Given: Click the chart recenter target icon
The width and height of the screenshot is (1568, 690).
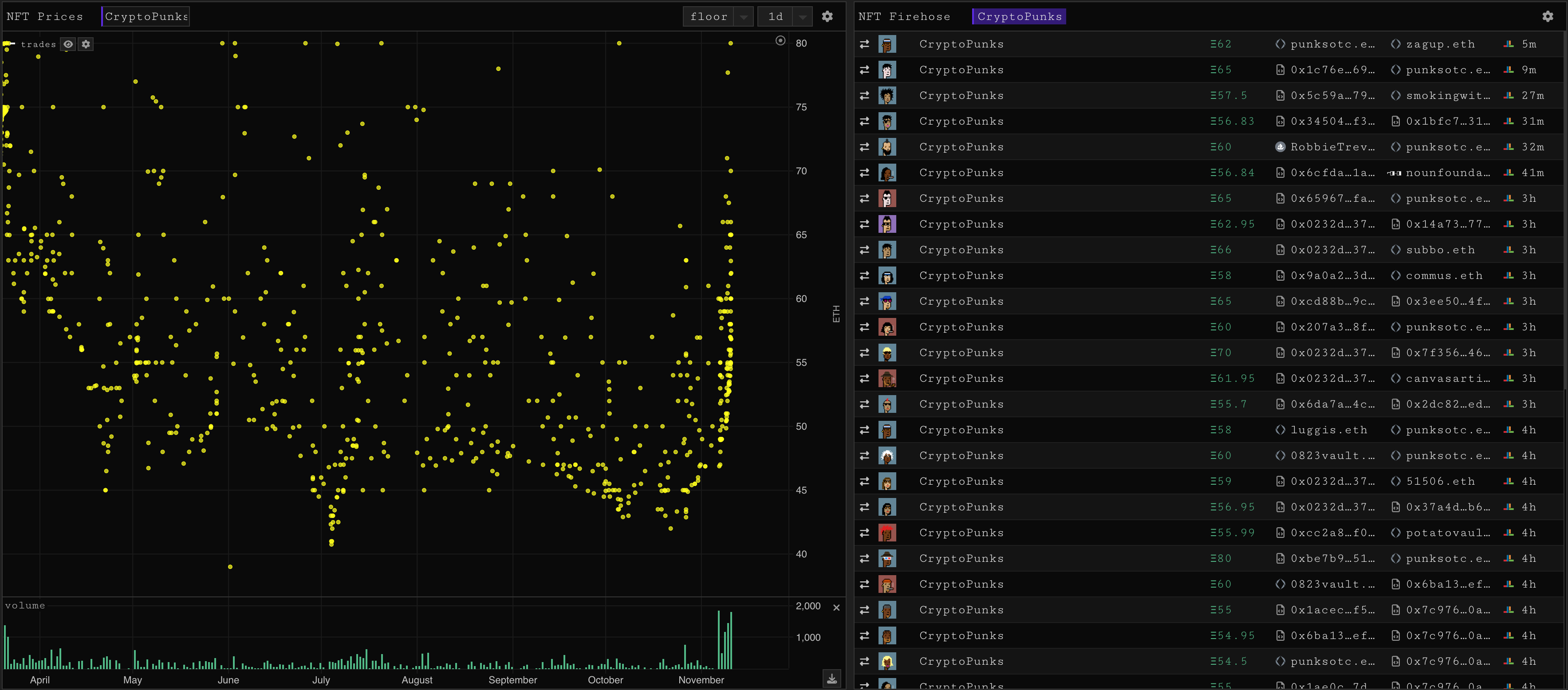Looking at the screenshot, I should tap(780, 41).
